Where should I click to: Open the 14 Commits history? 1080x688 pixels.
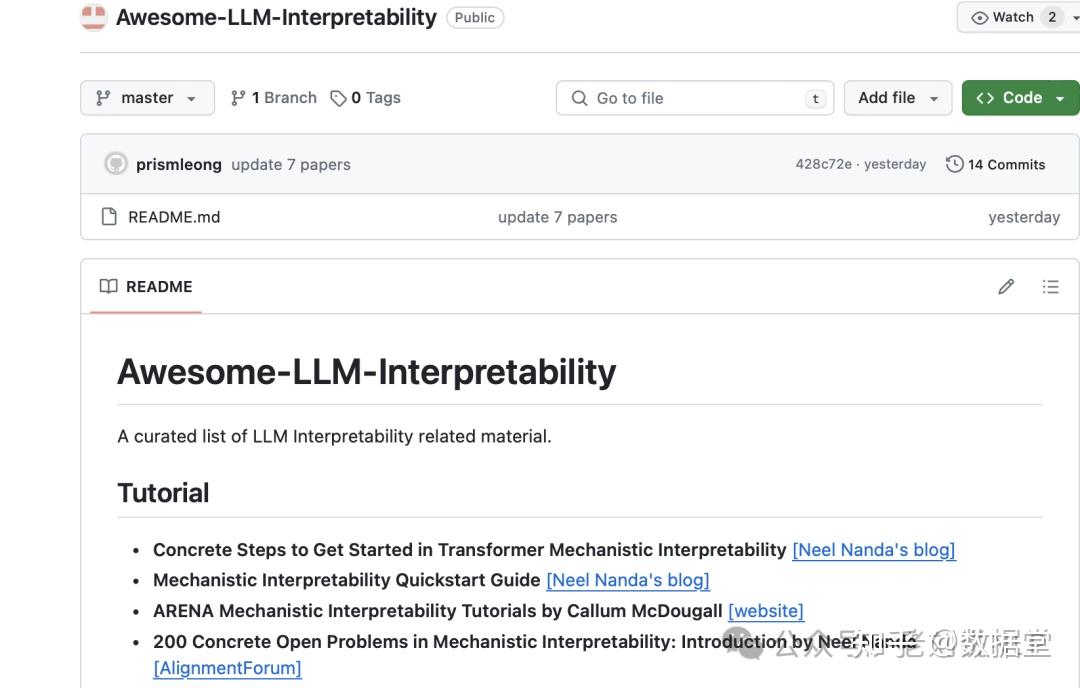click(x=995, y=164)
